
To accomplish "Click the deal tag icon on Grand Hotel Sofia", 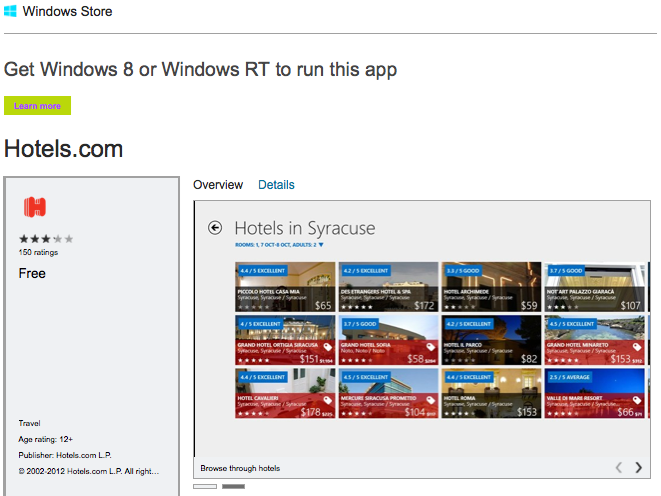I will (x=430, y=347).
